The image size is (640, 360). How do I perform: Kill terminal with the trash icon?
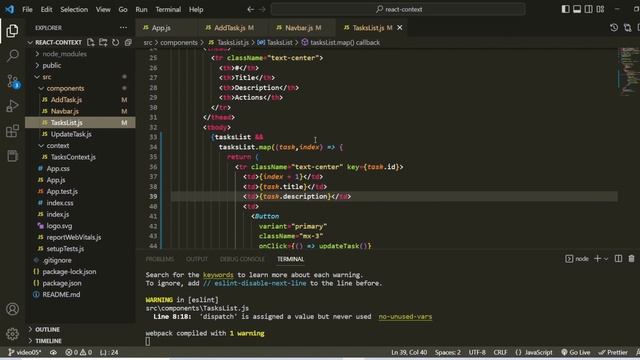[631, 258]
